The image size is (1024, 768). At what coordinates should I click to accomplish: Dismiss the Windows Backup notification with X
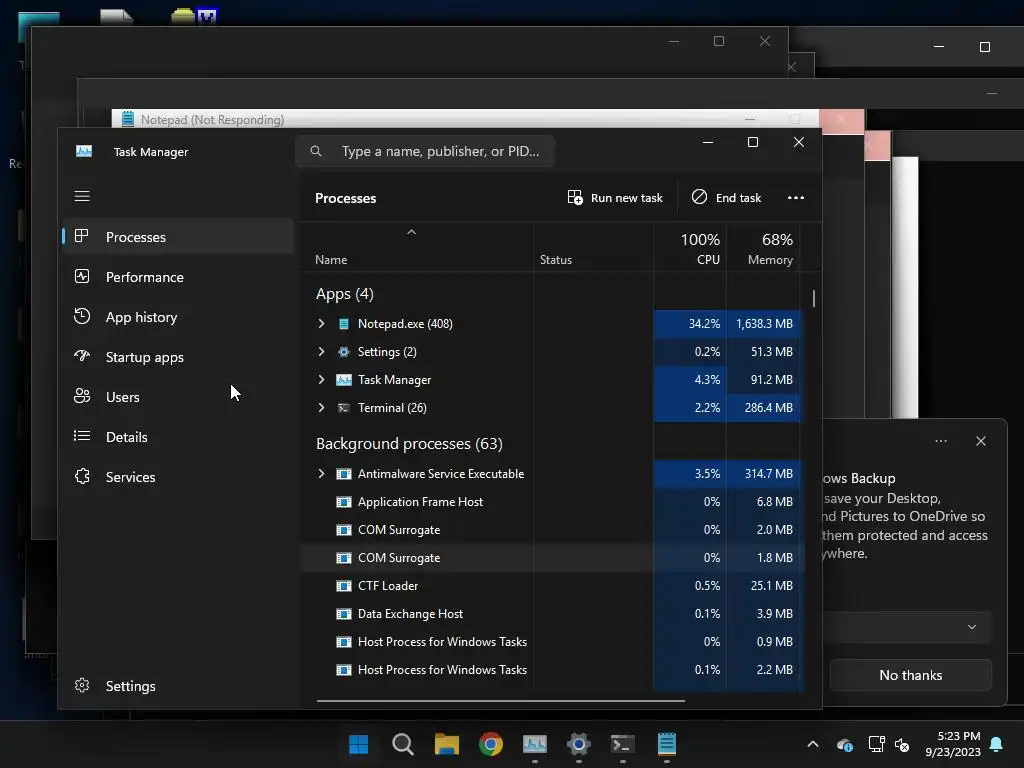(981, 441)
